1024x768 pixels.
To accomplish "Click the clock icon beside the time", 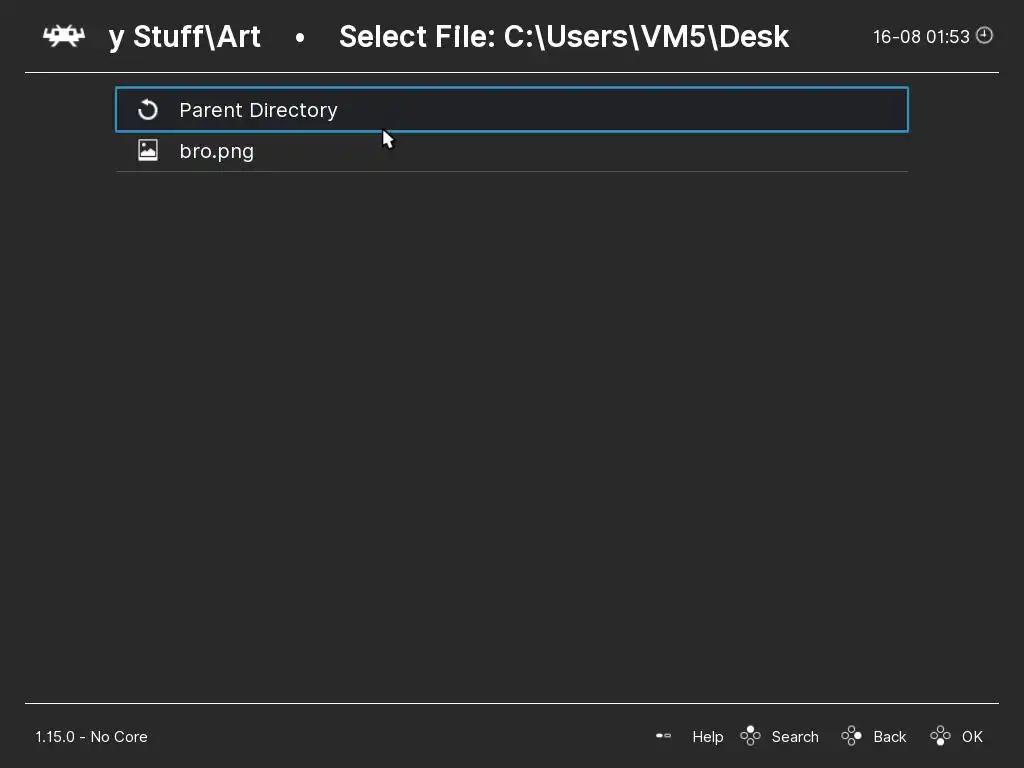I will tap(985, 36).
